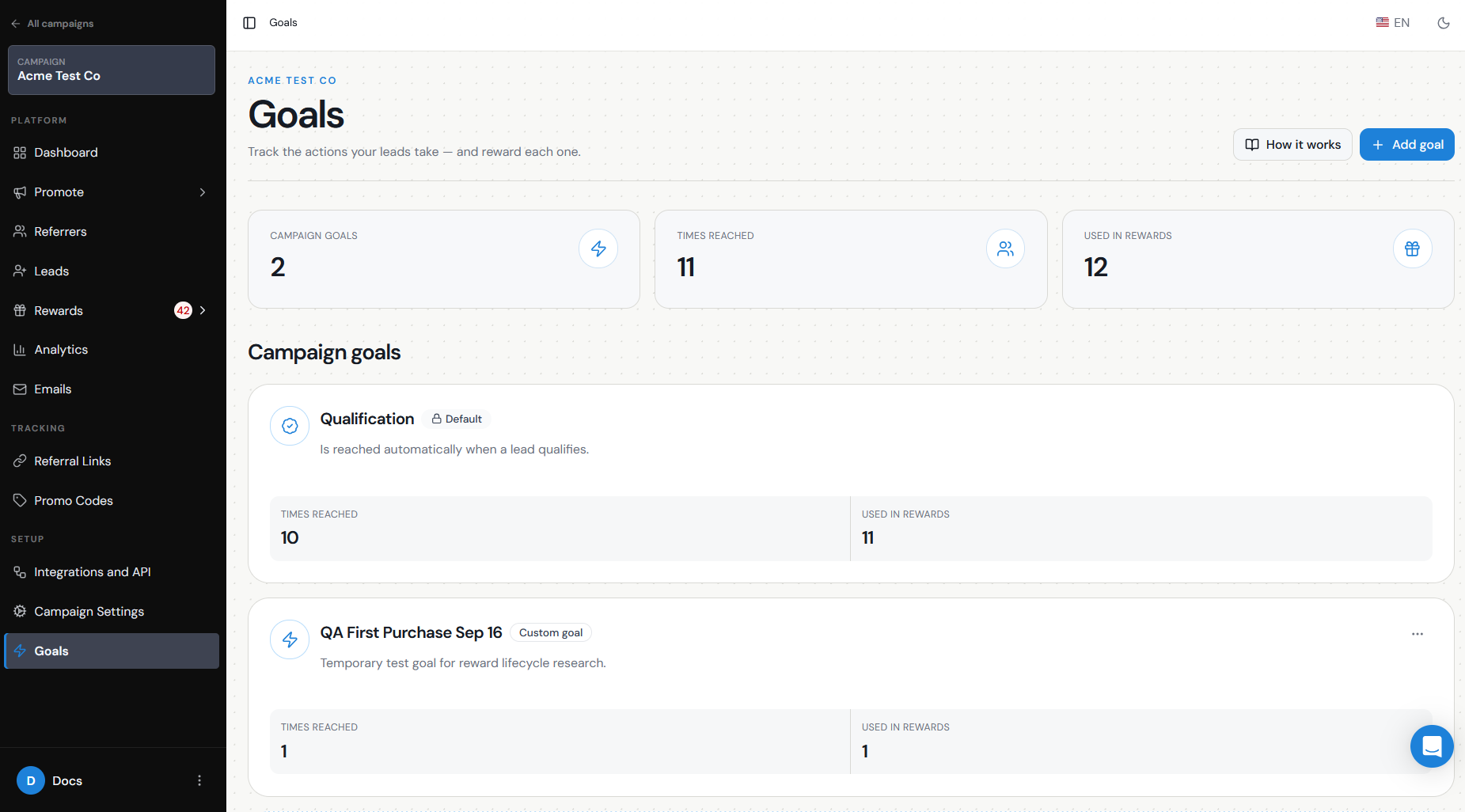The height and width of the screenshot is (812, 1465).
Task: Open the Leads page
Action: coord(112,271)
